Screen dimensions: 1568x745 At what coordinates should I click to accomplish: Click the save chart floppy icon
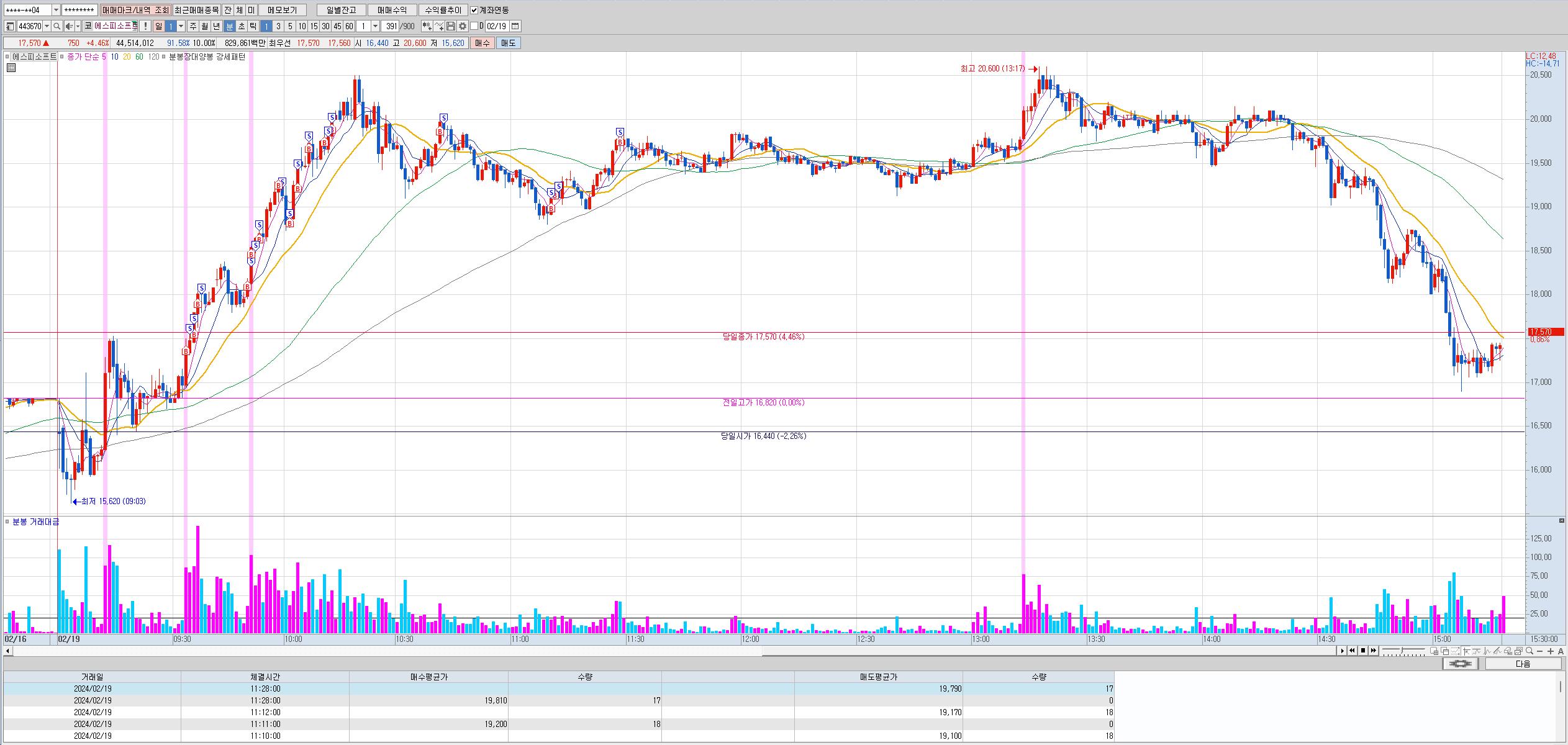point(451,26)
